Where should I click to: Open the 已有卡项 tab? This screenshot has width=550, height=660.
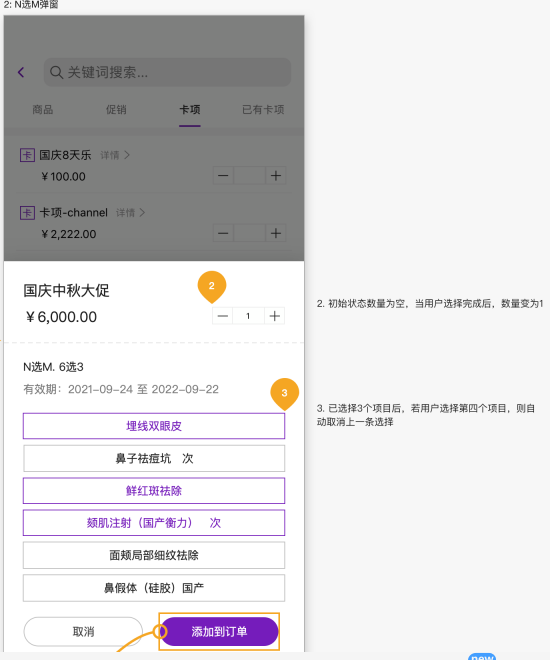(263, 110)
